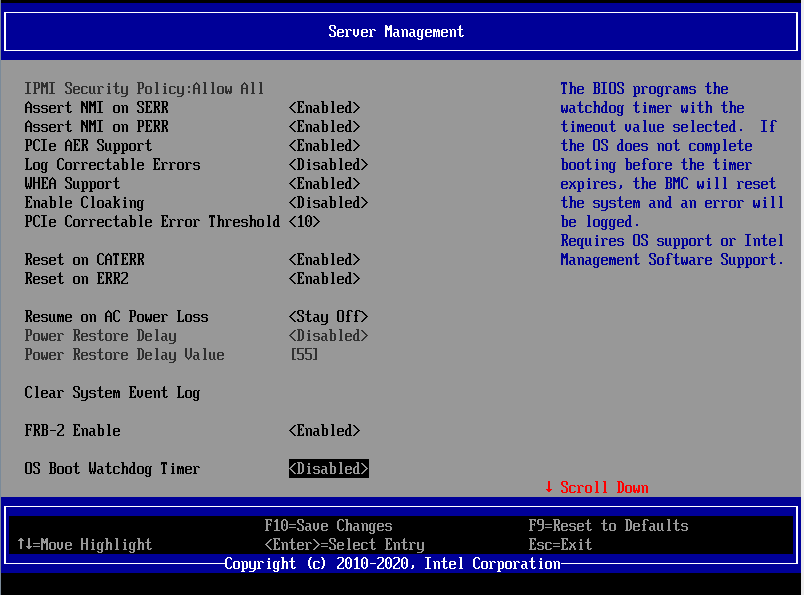This screenshot has height=595, width=804.
Task: Select the Assert NMI on SERR Enabled value
Action: [324, 108]
